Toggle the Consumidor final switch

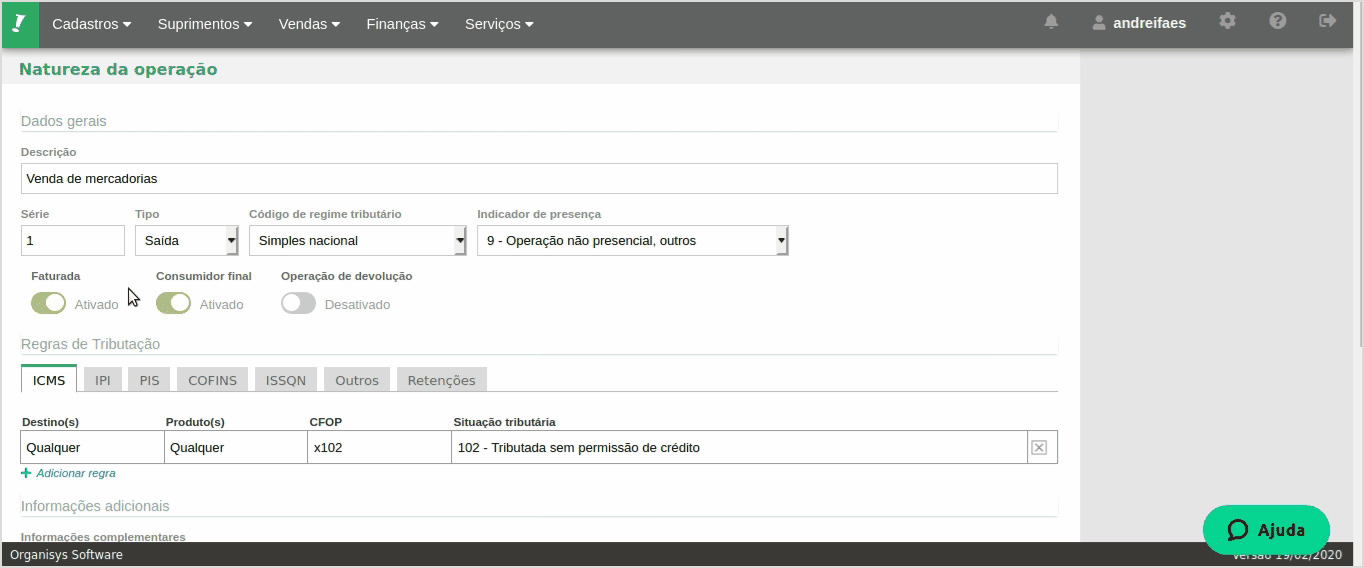coord(173,303)
